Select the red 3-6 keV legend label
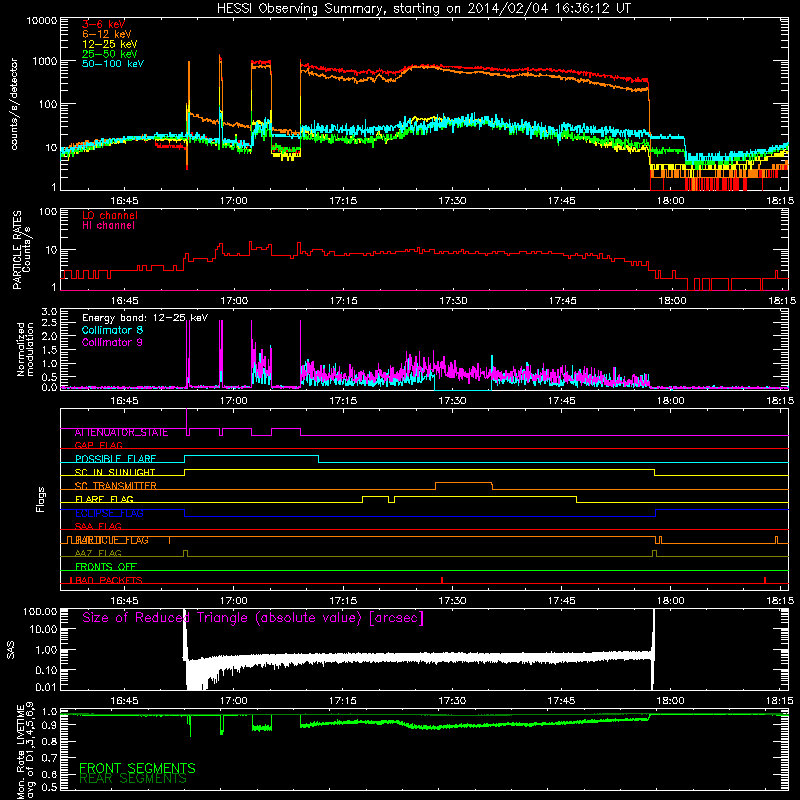 click(x=103, y=24)
